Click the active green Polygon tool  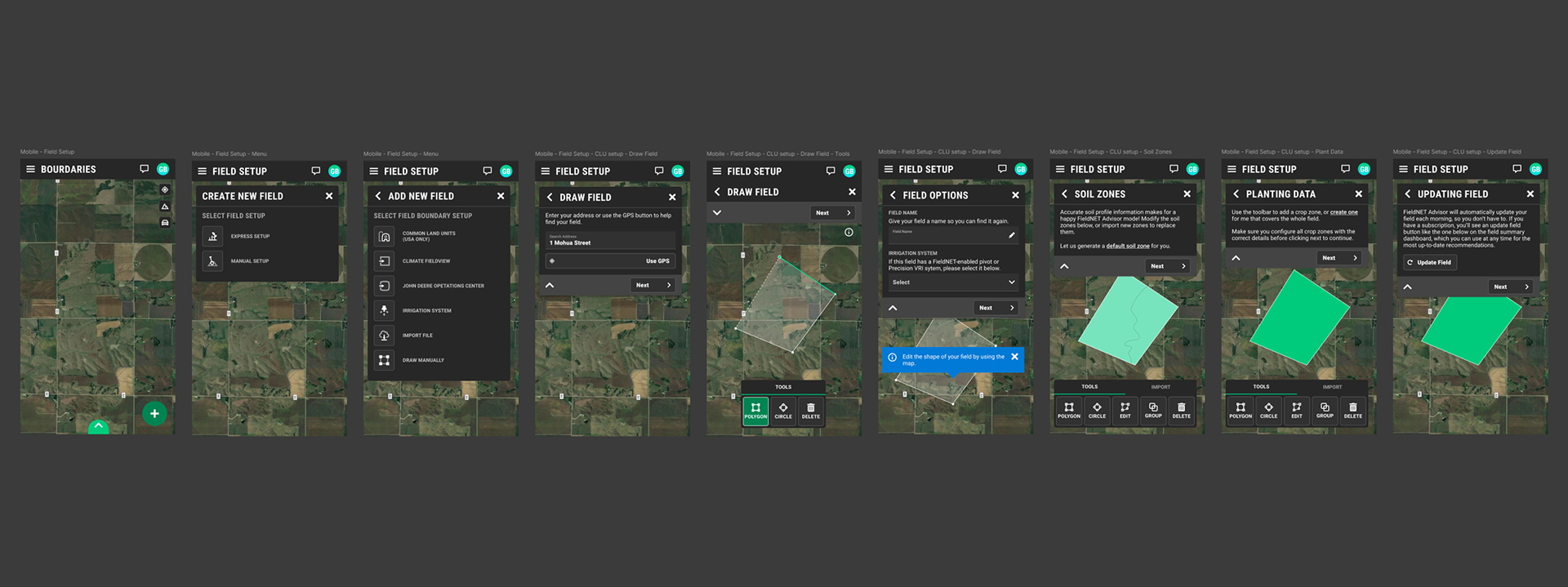[755, 410]
